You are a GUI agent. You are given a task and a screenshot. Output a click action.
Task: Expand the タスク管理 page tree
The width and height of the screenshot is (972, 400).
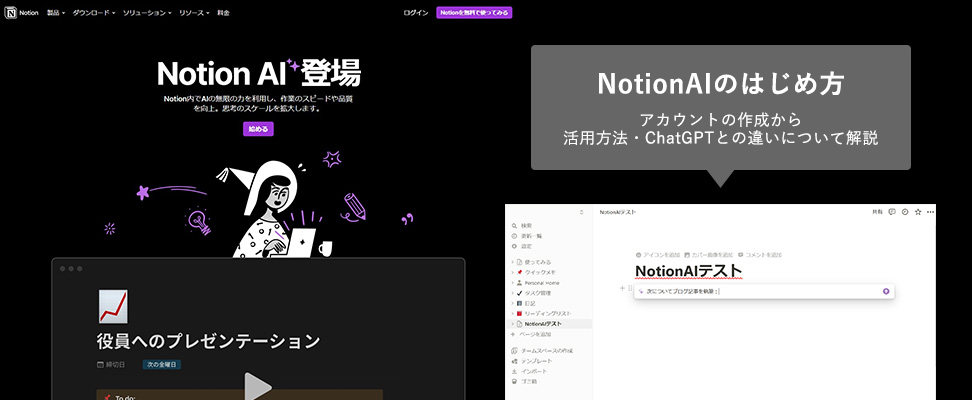(512, 293)
